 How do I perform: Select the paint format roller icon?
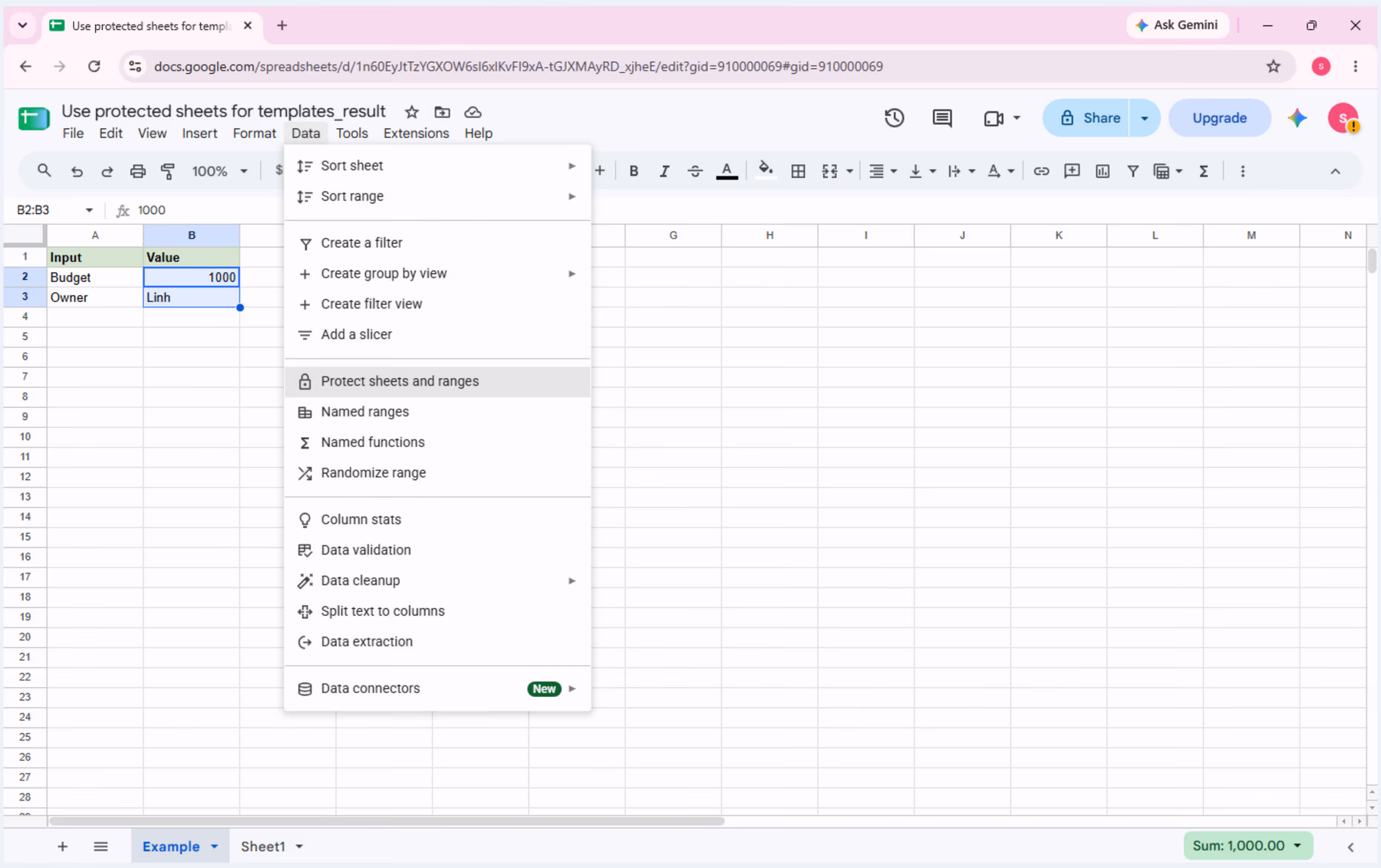[x=168, y=171]
